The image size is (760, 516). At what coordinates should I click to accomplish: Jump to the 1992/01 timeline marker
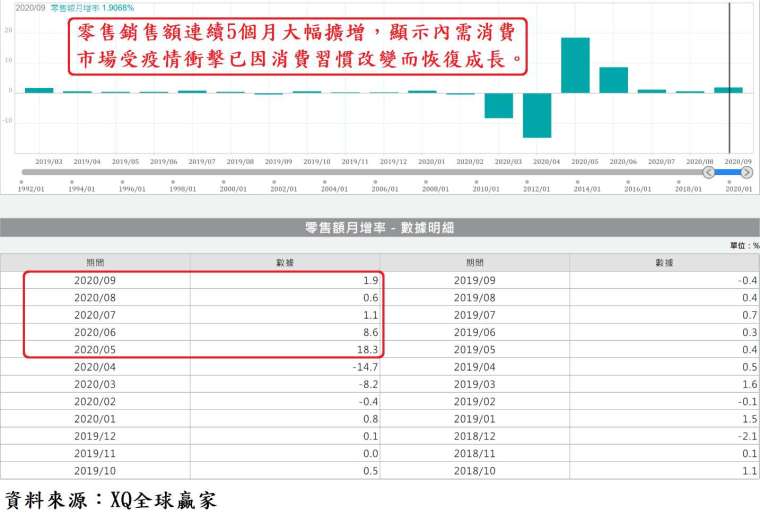(31, 188)
